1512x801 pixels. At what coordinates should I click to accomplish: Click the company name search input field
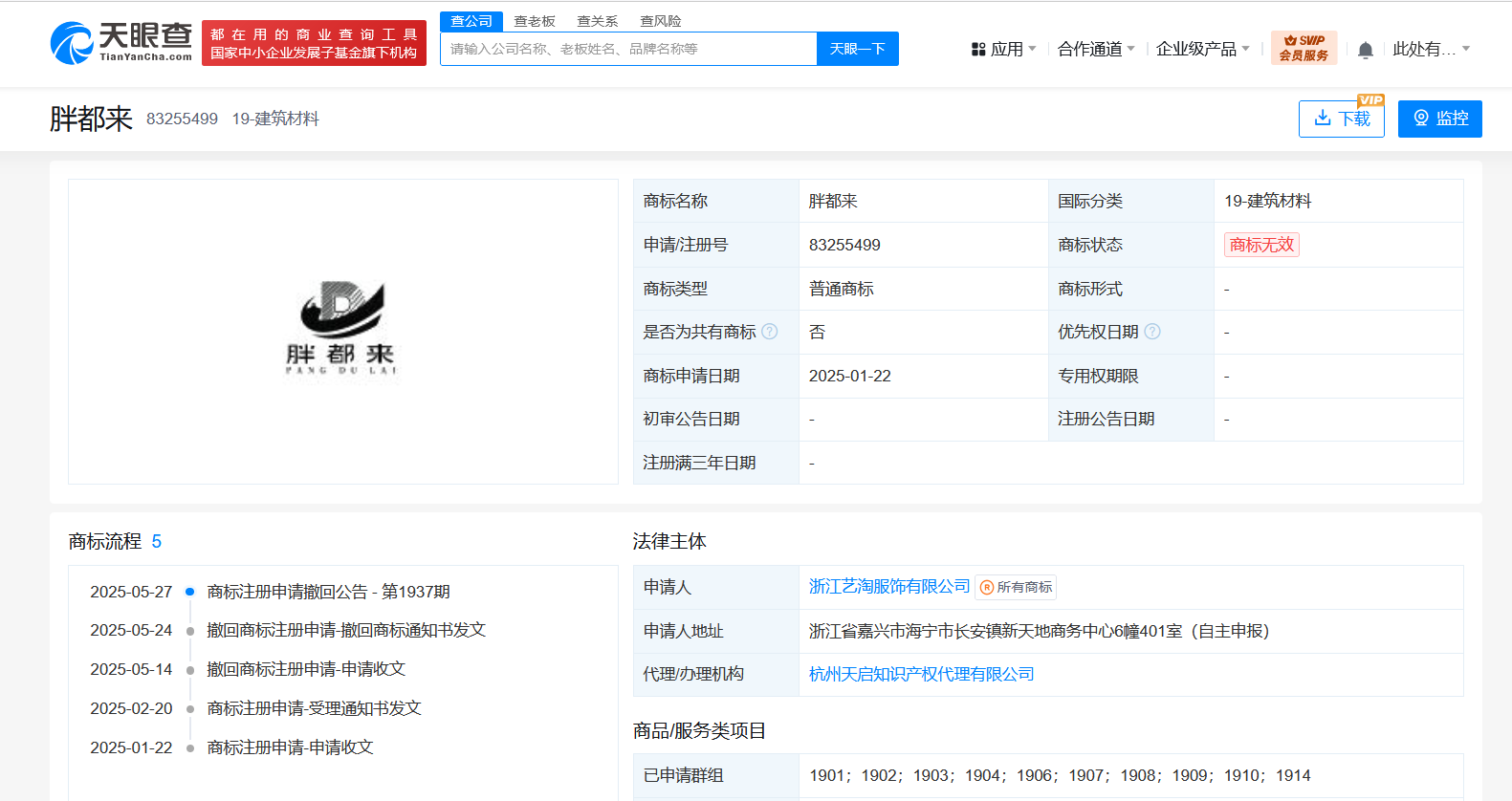tap(627, 49)
